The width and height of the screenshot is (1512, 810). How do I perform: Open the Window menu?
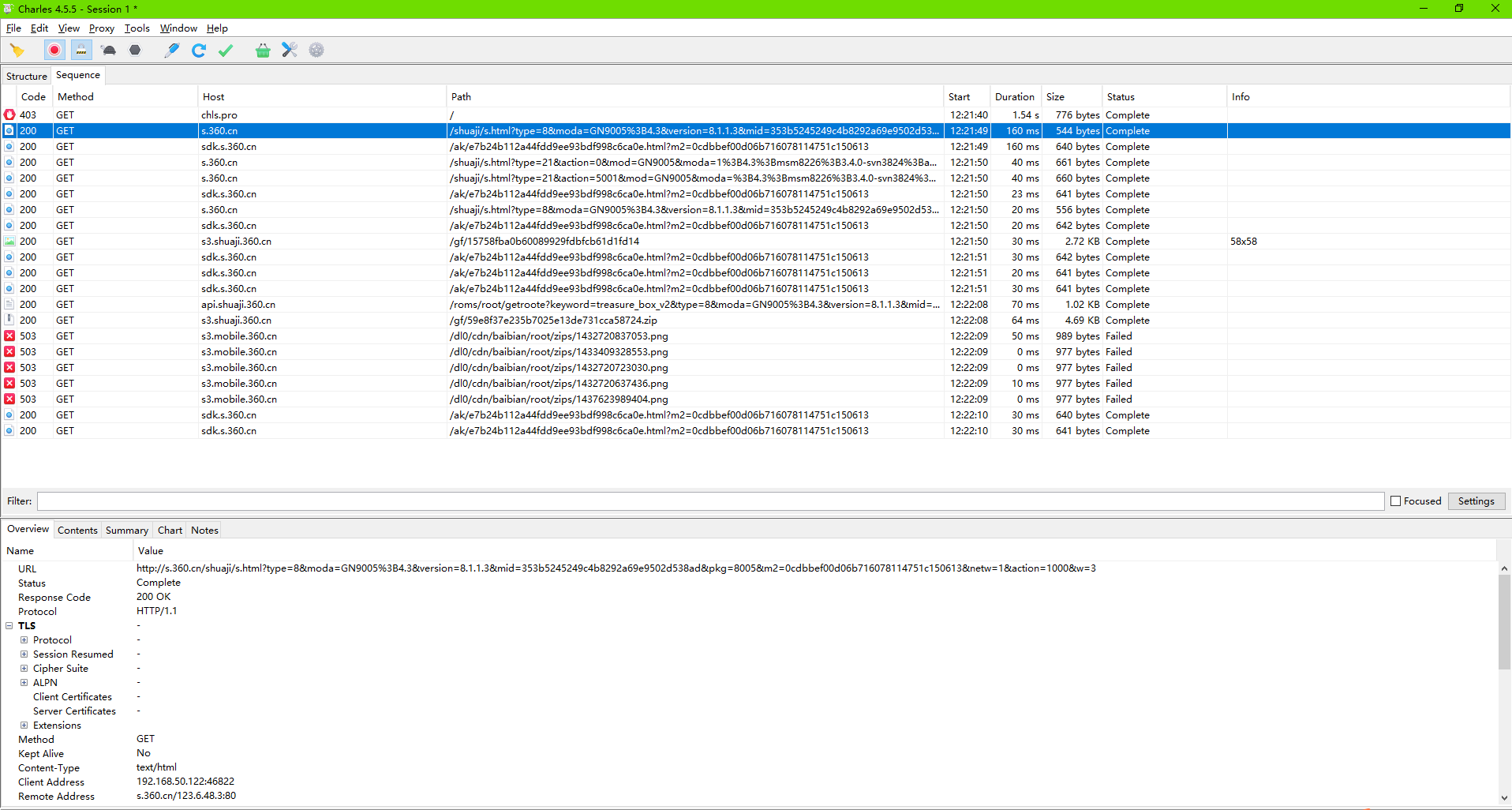[x=178, y=28]
